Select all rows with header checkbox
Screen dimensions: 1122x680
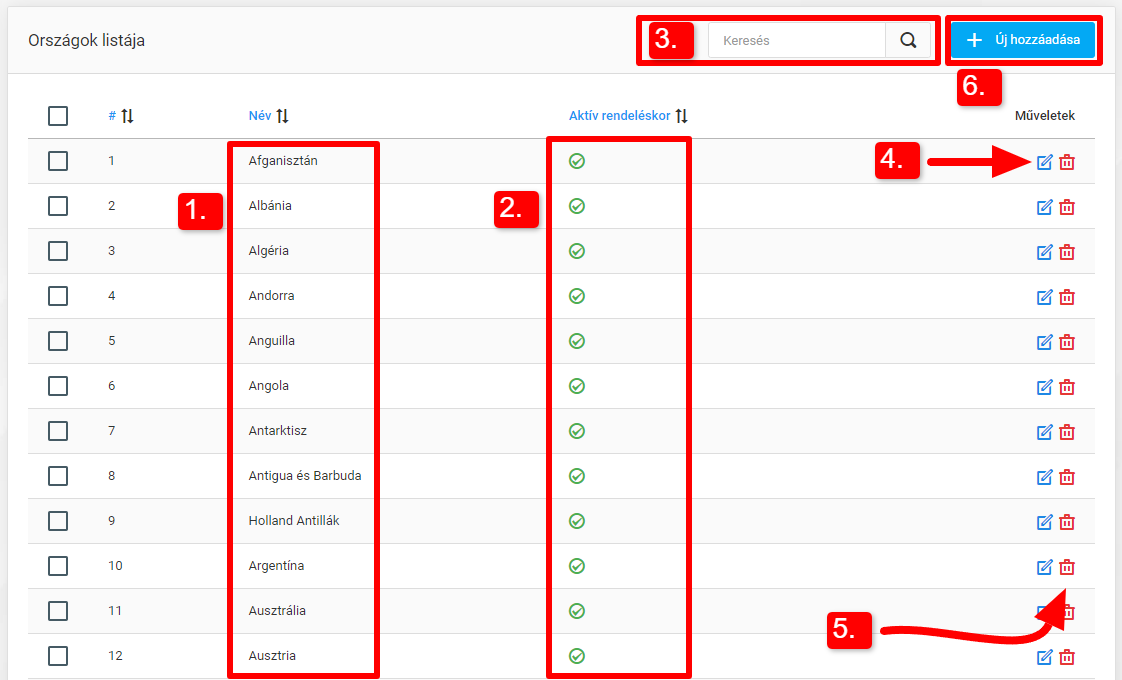tap(58, 116)
